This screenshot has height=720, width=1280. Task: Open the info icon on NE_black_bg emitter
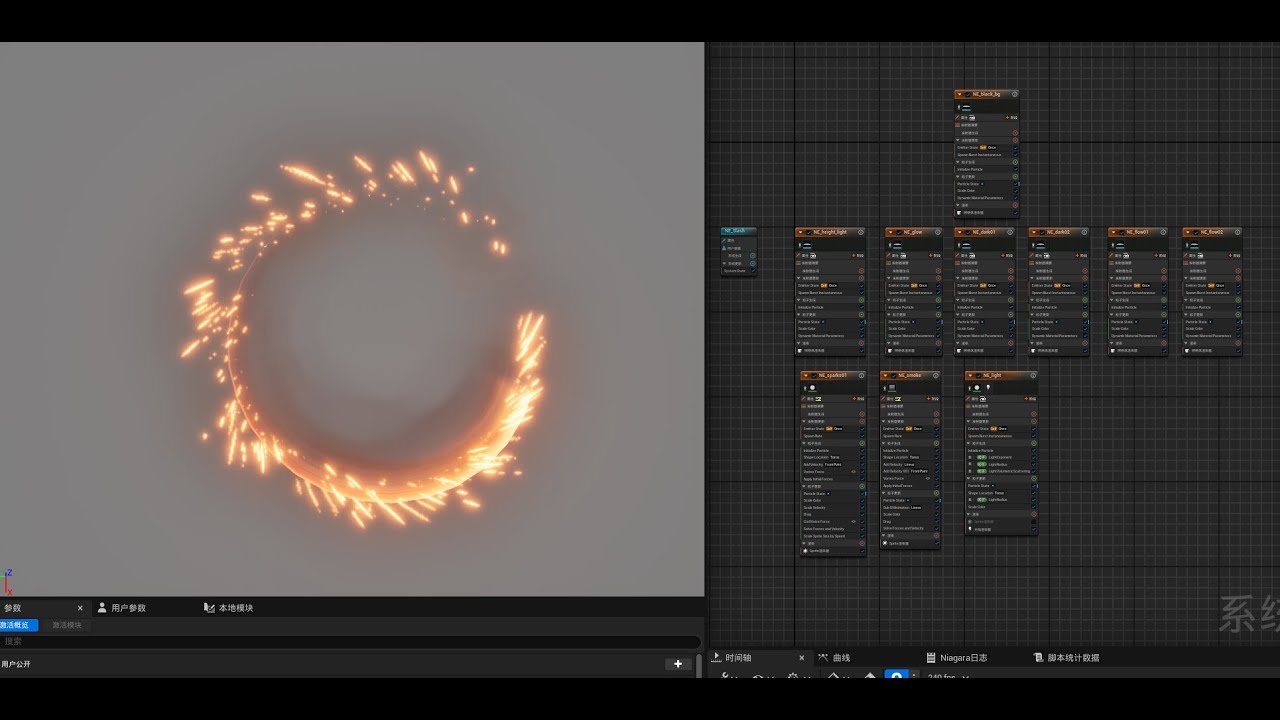pyautogui.click(x=1015, y=94)
